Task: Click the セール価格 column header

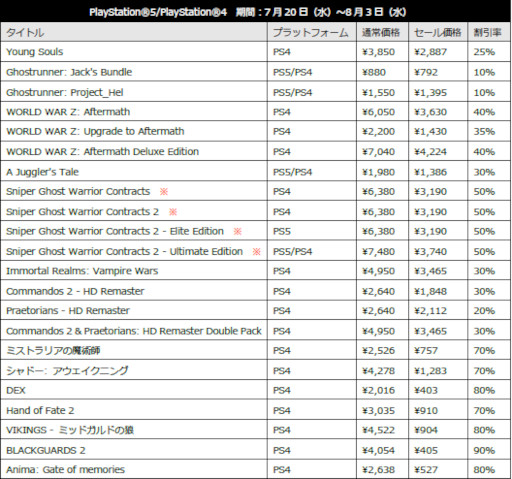Action: click(438, 33)
